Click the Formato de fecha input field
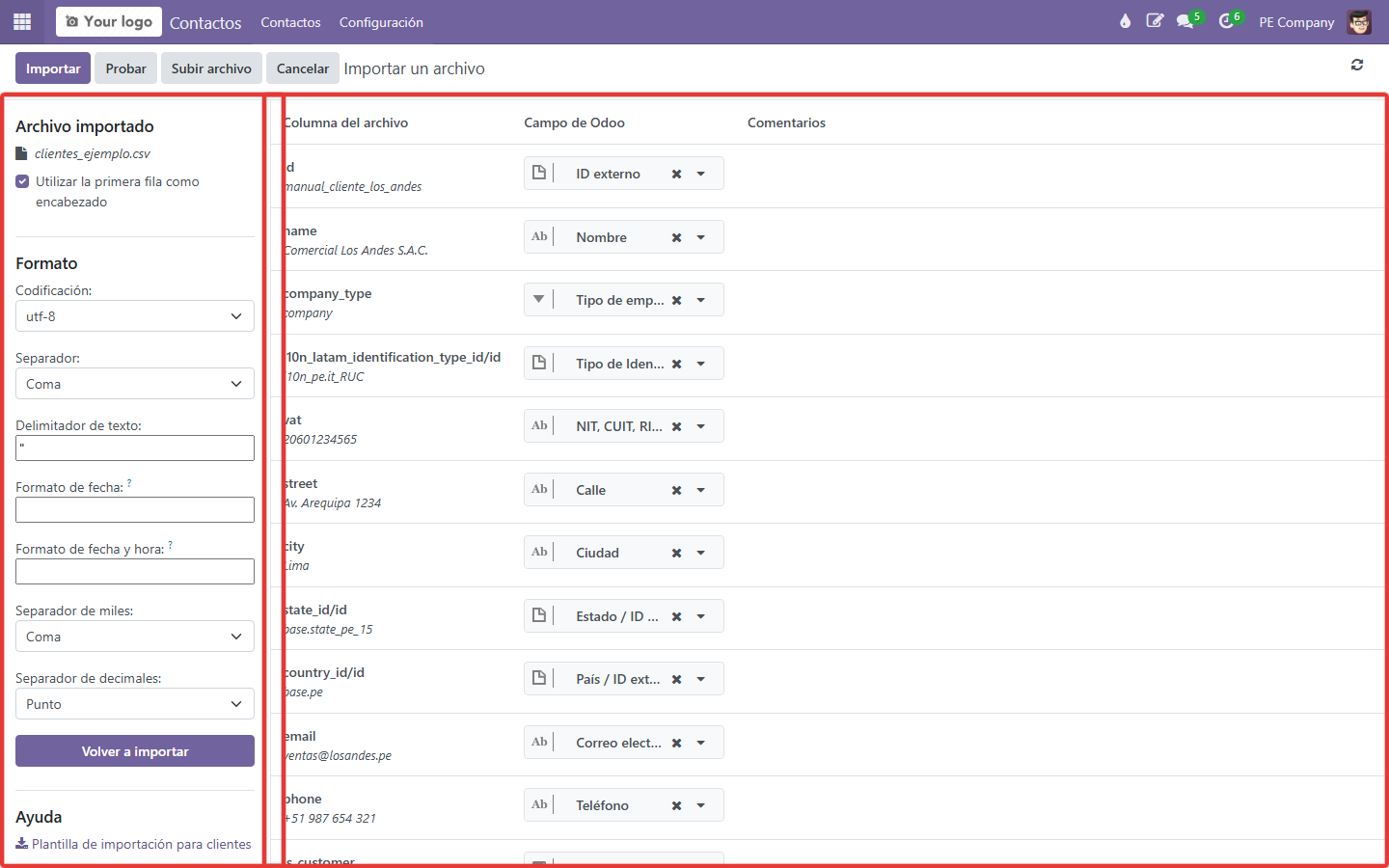This screenshot has height=868, width=1389. pos(135,509)
